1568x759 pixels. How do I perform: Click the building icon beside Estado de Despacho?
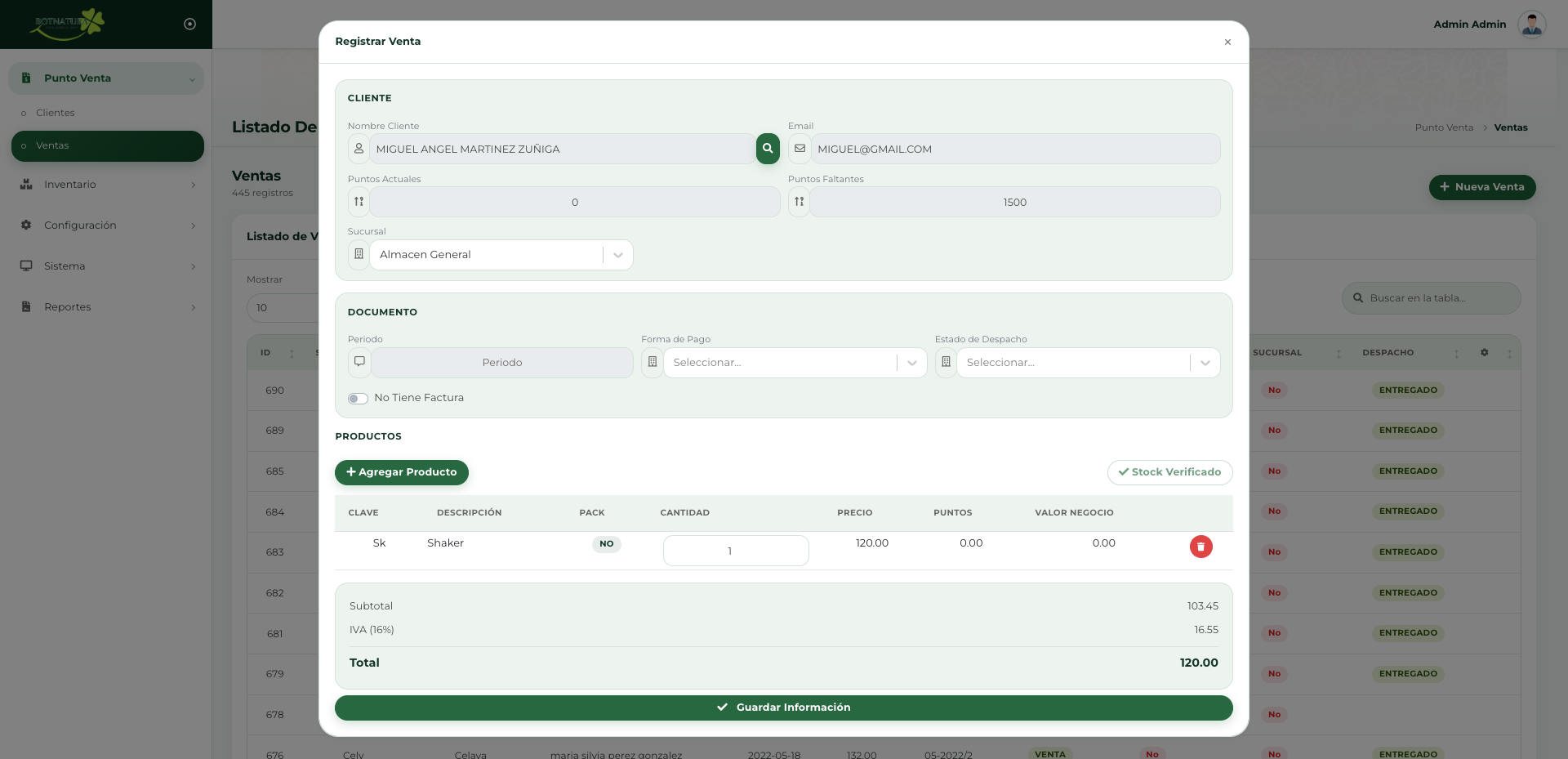pos(946,362)
